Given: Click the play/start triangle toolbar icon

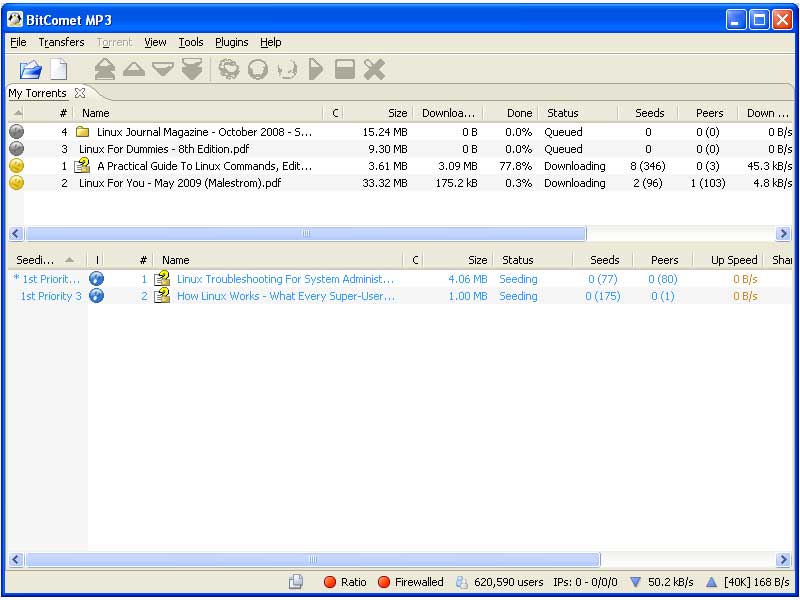Looking at the screenshot, I should point(316,69).
